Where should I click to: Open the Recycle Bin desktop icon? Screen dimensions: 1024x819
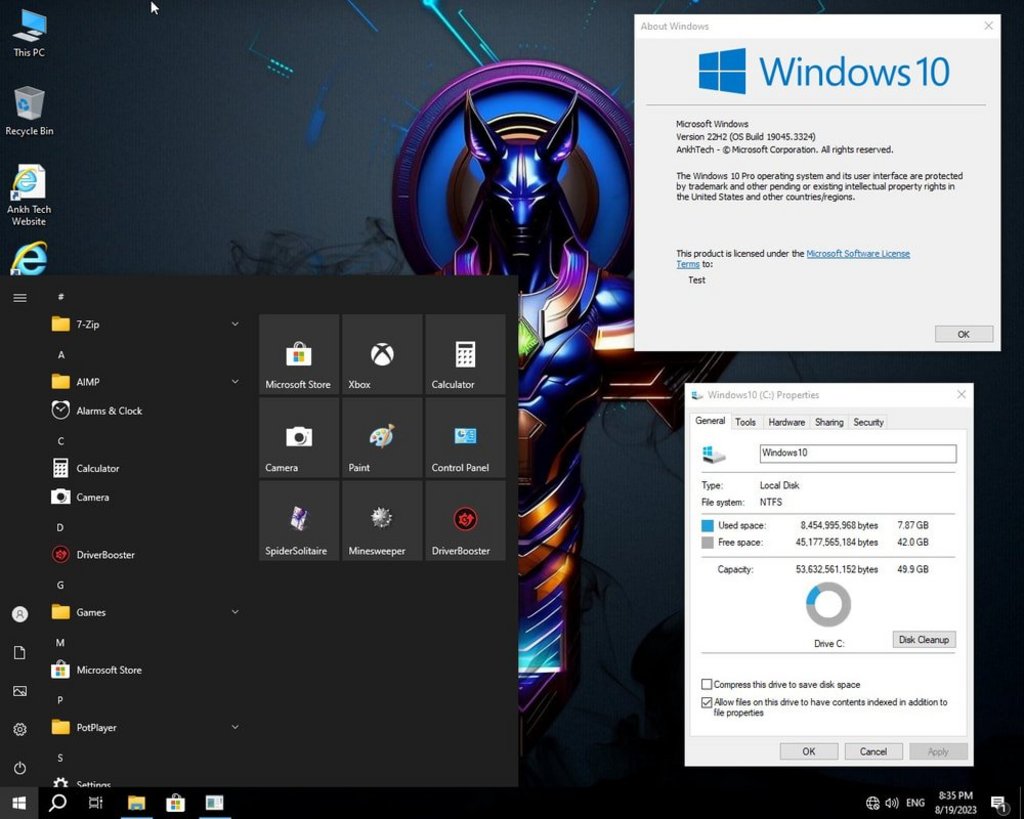pos(29,111)
